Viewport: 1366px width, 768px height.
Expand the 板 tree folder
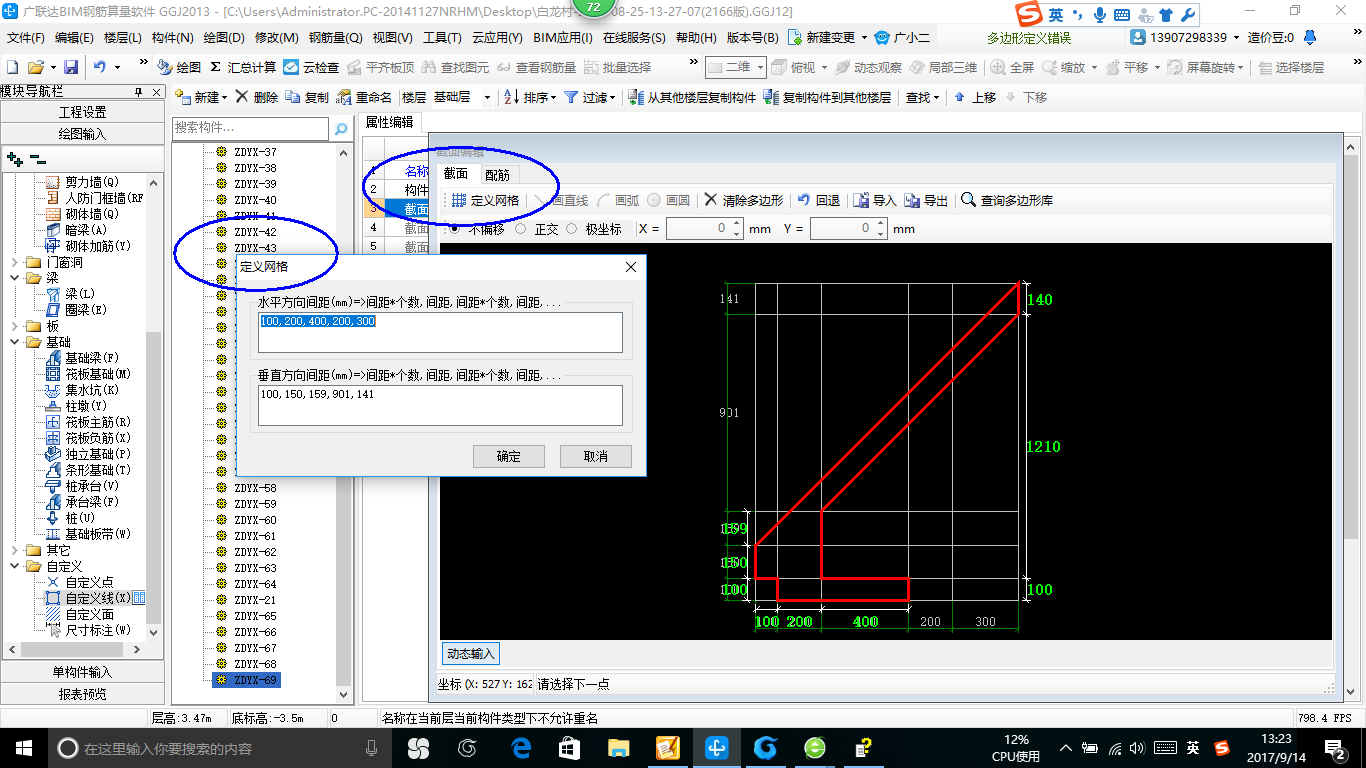(x=15, y=326)
